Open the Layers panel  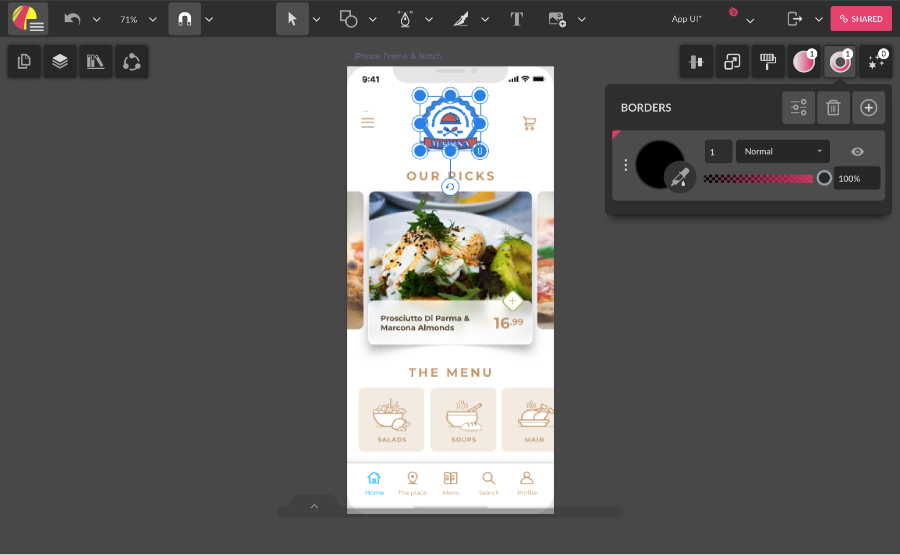click(60, 62)
